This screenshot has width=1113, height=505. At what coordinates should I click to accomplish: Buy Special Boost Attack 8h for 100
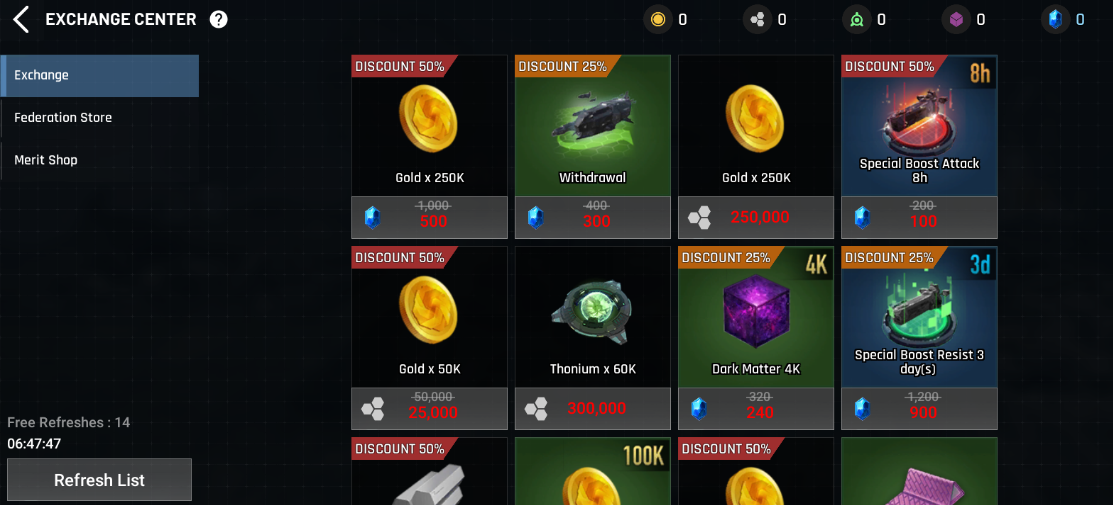click(x=919, y=217)
